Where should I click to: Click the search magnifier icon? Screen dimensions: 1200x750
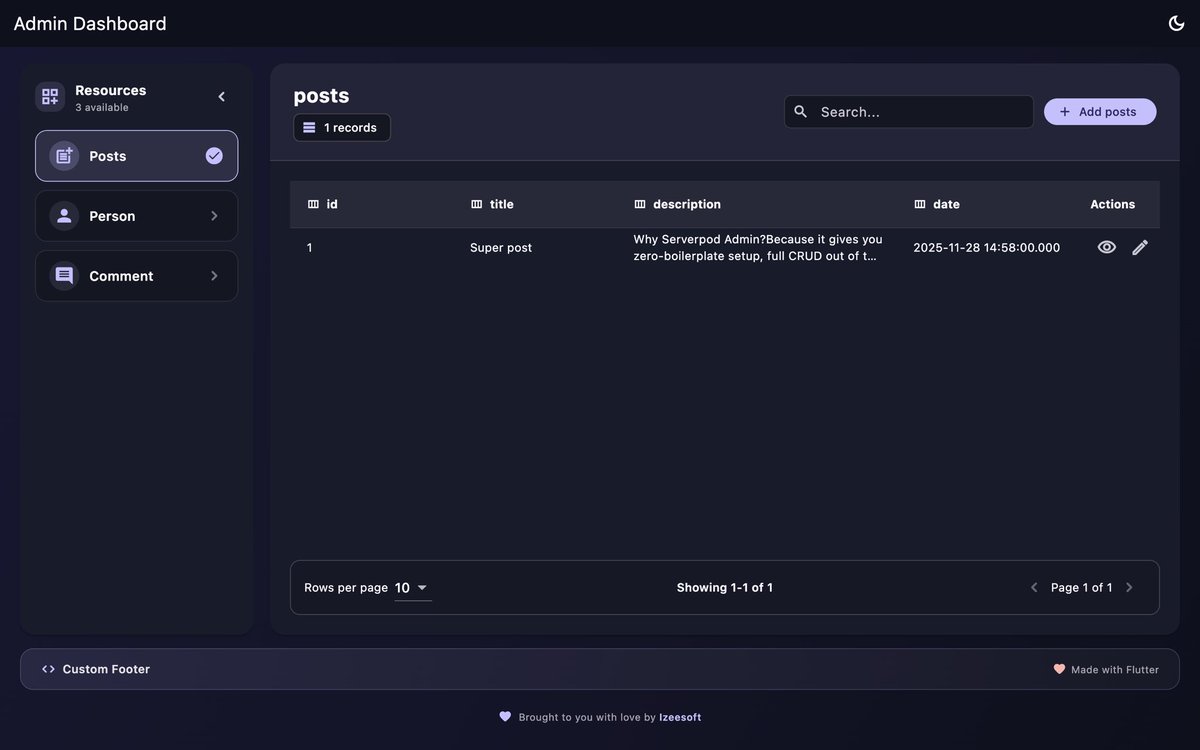(801, 112)
